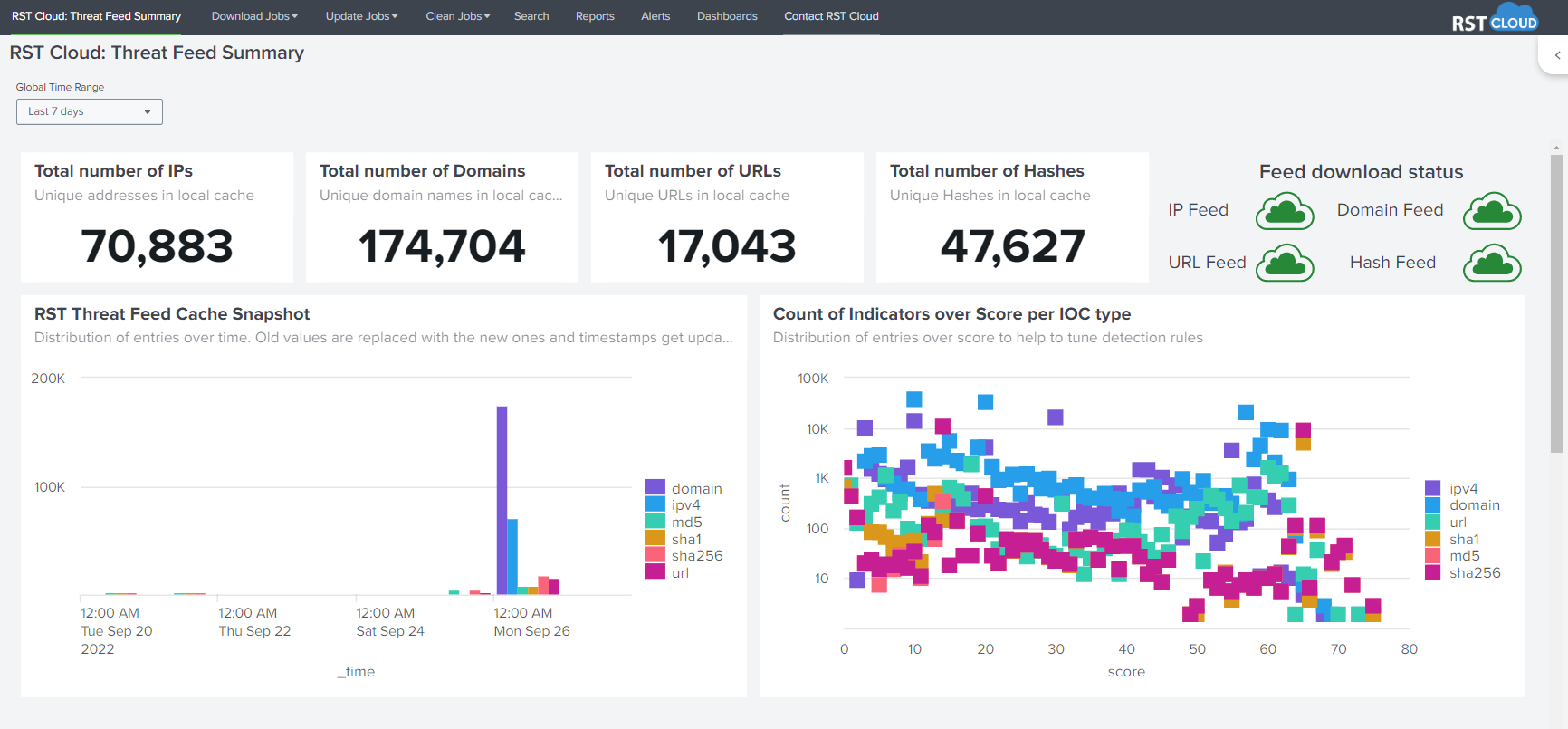
Task: Click the vertical page scrollbar
Action: 1556,303
